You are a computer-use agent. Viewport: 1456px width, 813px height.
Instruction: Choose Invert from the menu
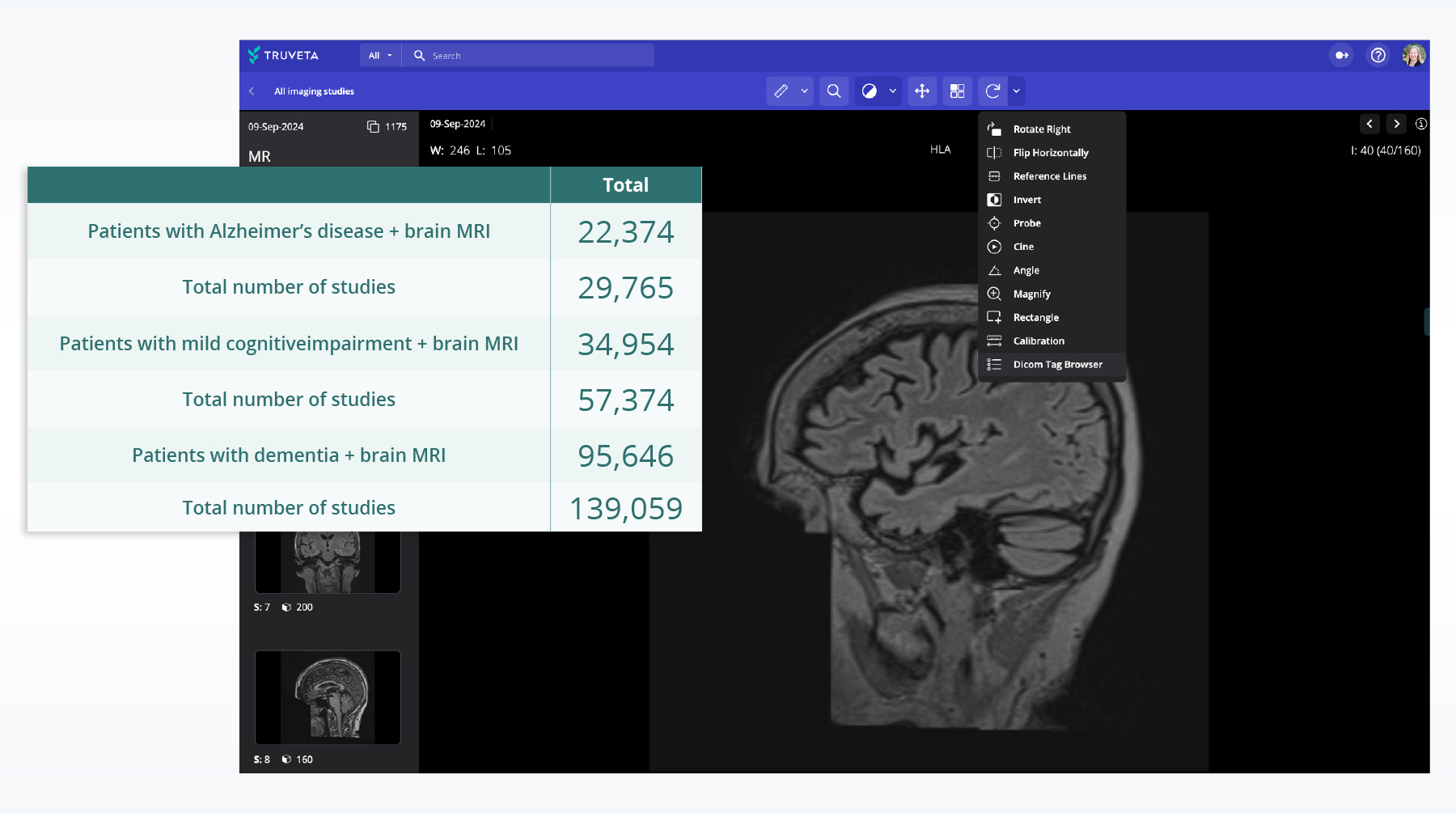pos(1052,200)
